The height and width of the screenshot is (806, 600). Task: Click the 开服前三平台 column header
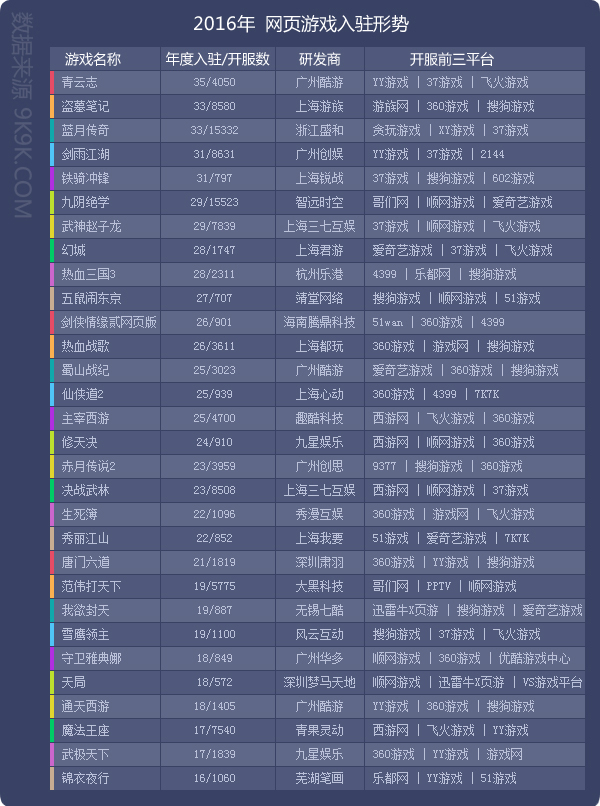[x=451, y=60]
